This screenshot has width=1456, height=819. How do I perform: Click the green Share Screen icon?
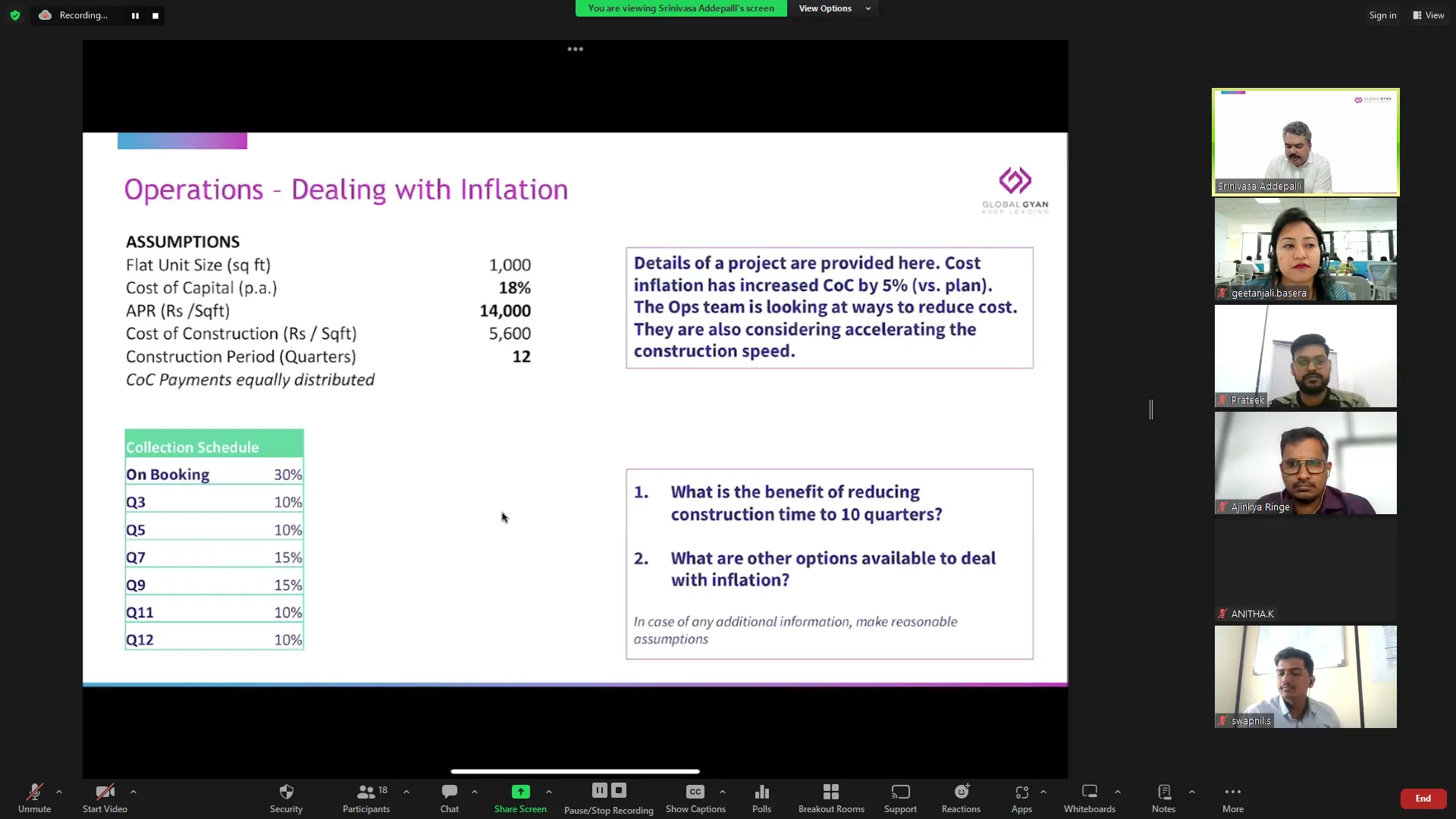click(520, 792)
